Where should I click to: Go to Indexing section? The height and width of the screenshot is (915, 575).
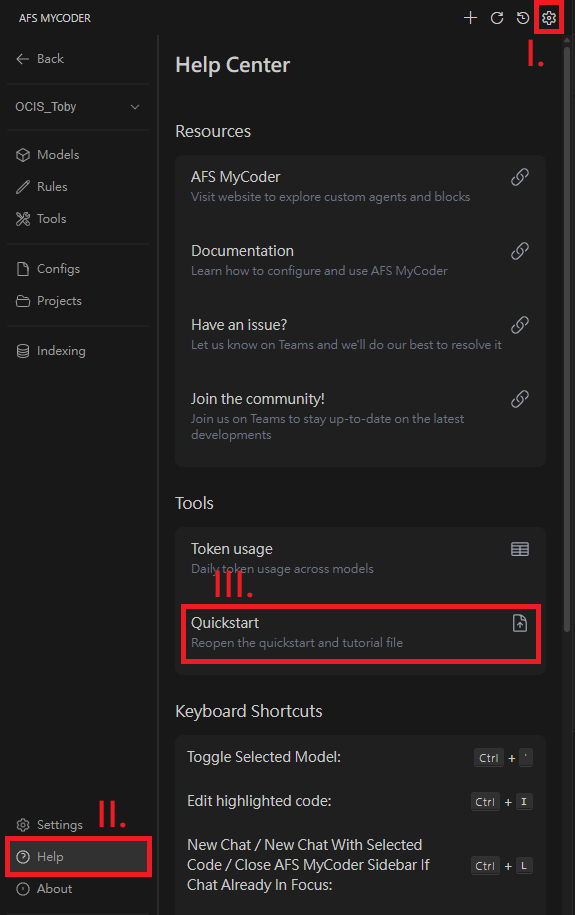(x=78, y=351)
